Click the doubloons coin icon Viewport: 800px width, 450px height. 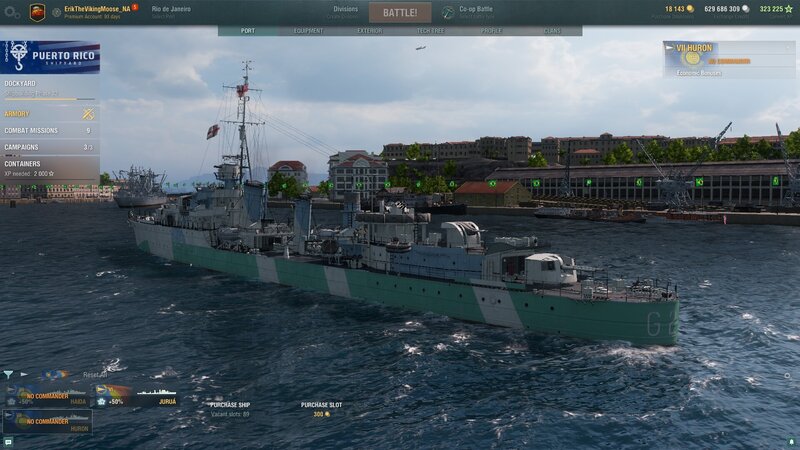pyautogui.click(x=688, y=9)
